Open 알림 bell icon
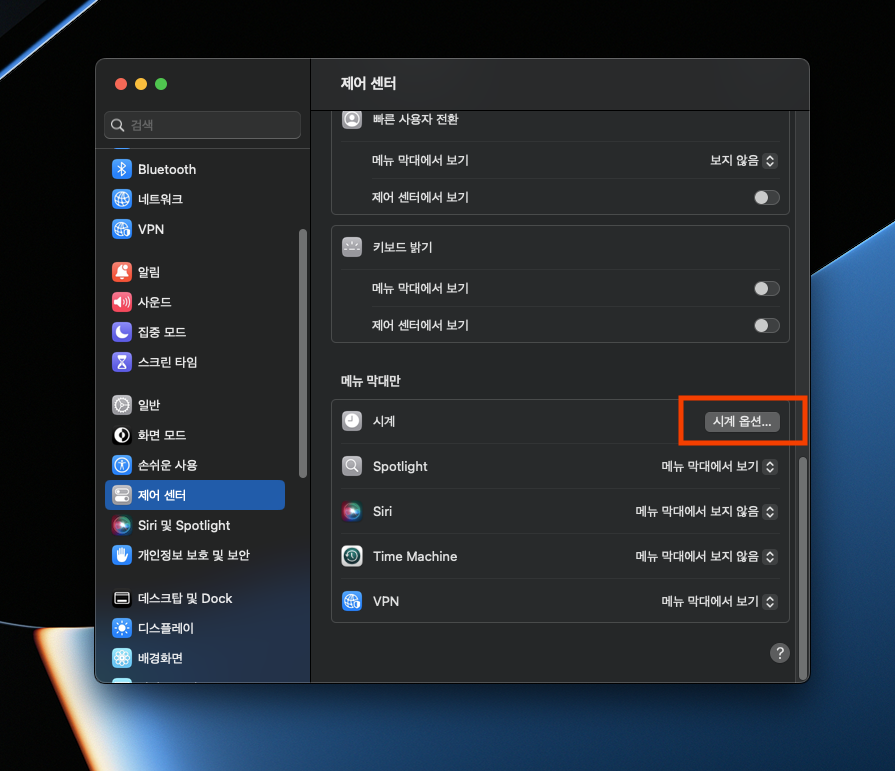 tap(122, 272)
